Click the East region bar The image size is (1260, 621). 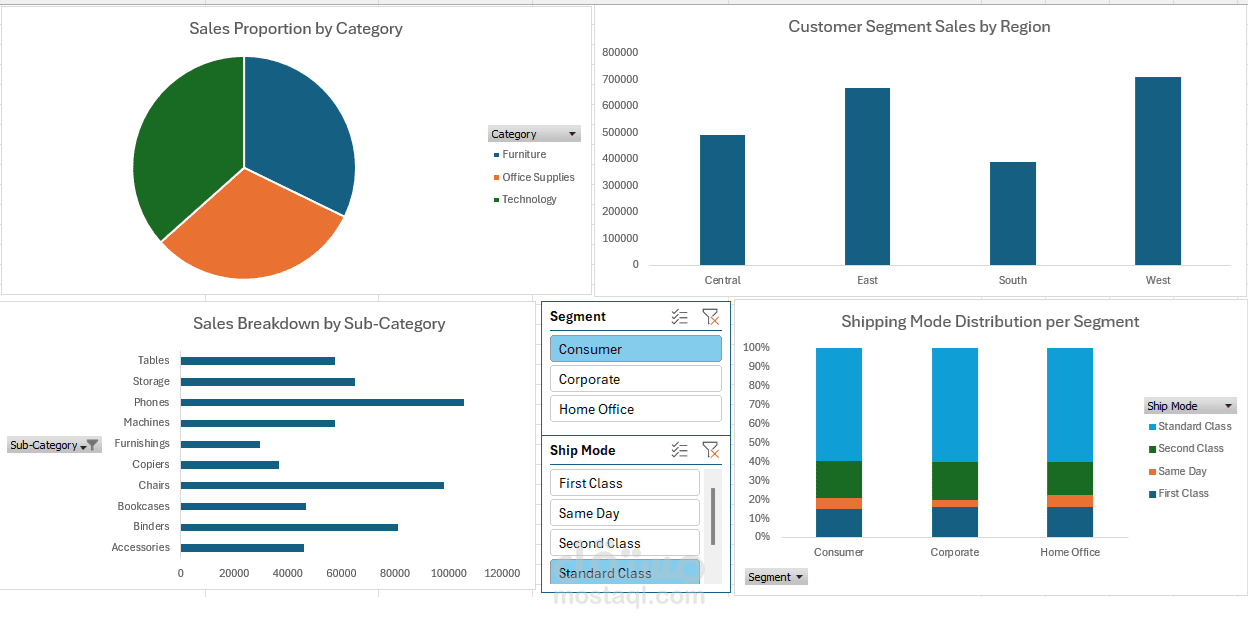point(867,176)
